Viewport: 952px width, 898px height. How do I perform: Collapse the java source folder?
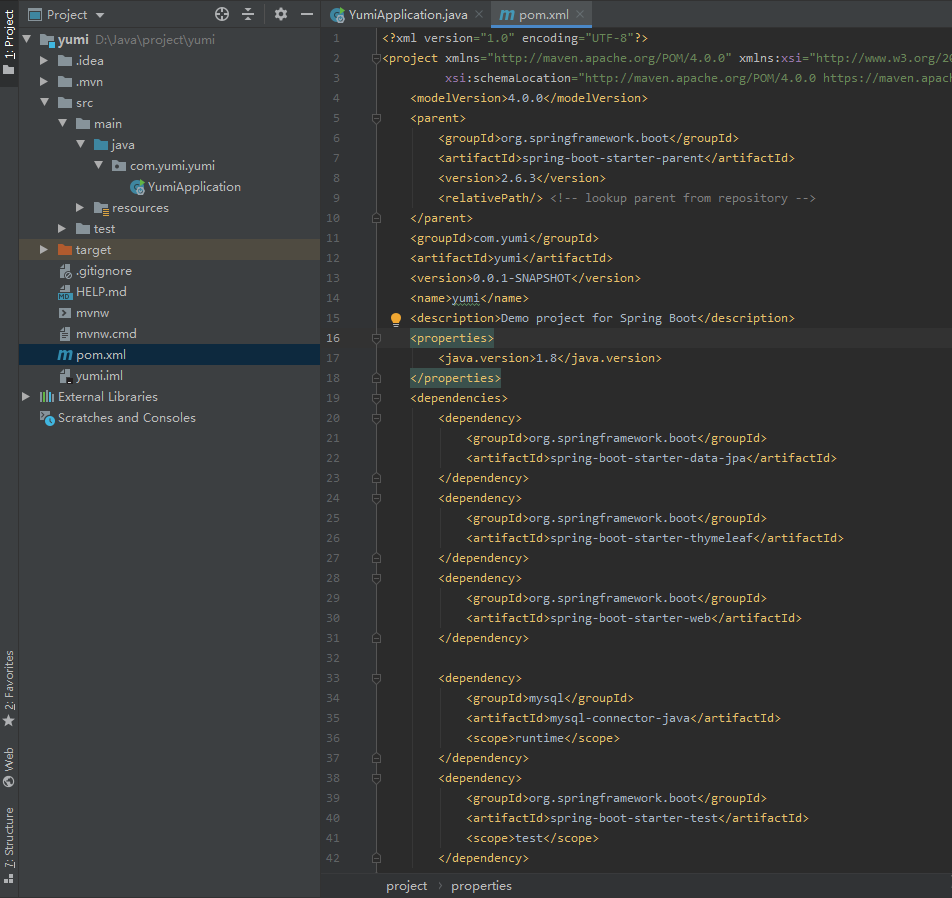coord(81,145)
